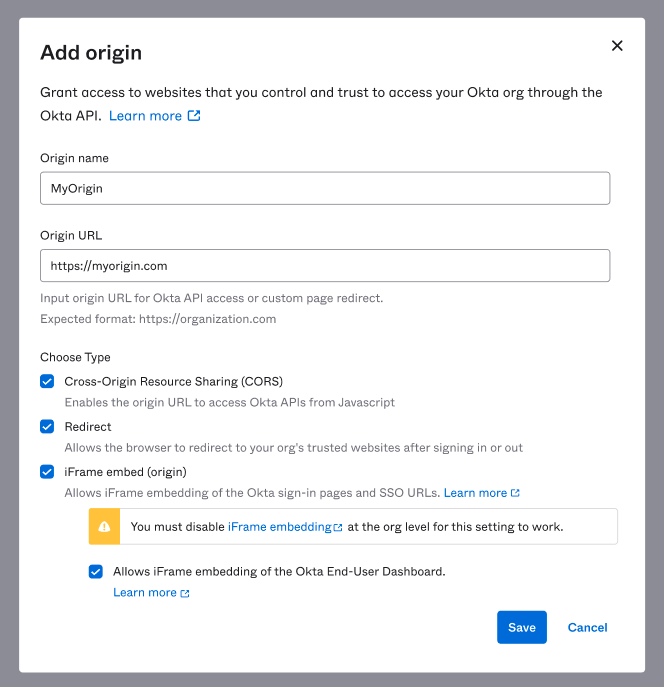Viewport: 664px width, 687px height.
Task: Click the Redirect option label text
Action: pyautogui.click(x=88, y=426)
